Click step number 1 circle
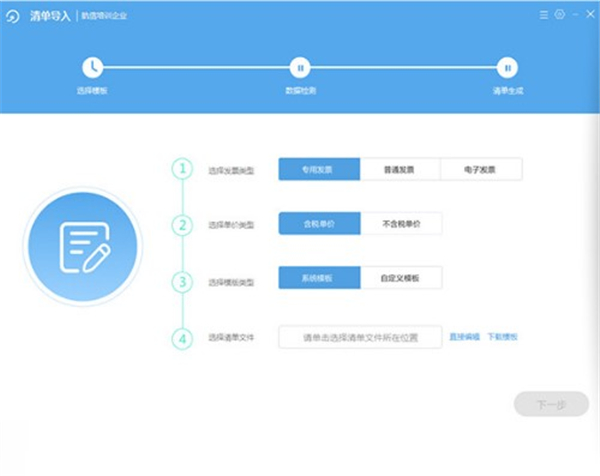The width and height of the screenshot is (600, 476). 181,169
